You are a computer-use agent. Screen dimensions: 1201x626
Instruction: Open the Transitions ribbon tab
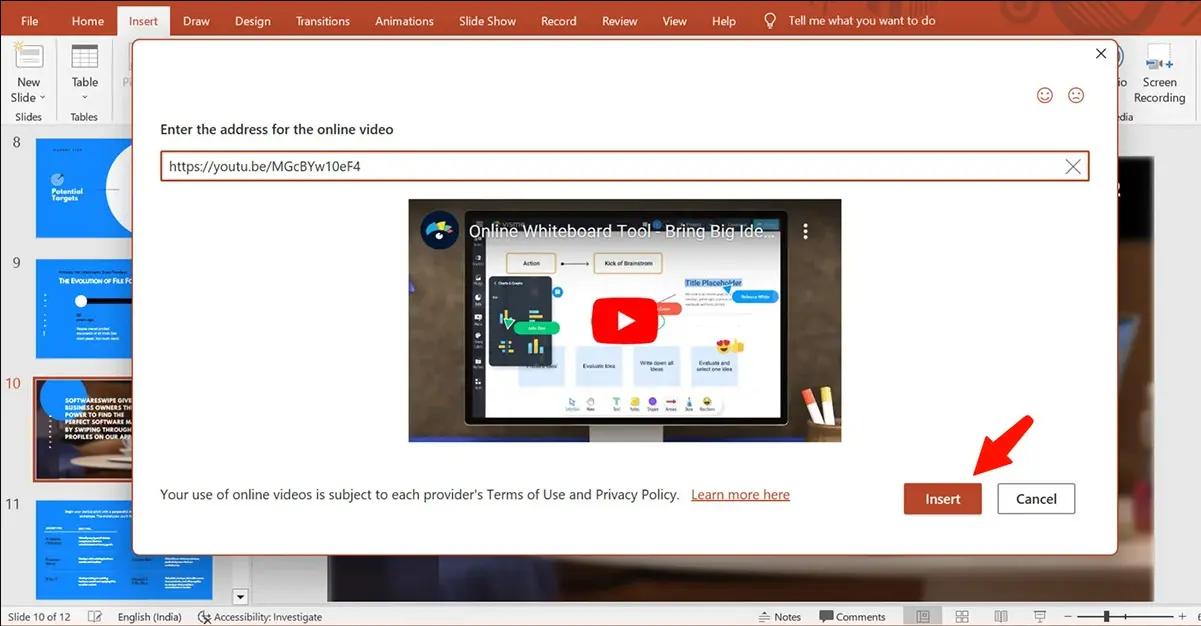(x=323, y=21)
